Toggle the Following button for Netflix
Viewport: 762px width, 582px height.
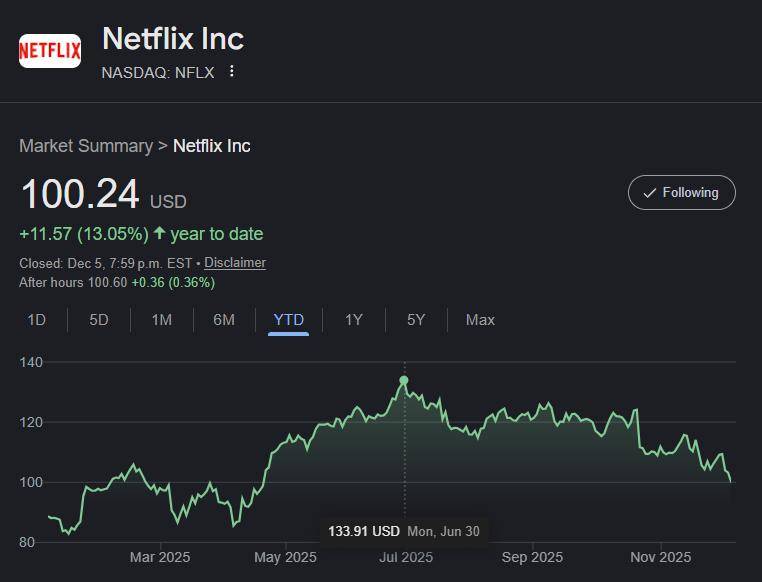click(x=681, y=193)
